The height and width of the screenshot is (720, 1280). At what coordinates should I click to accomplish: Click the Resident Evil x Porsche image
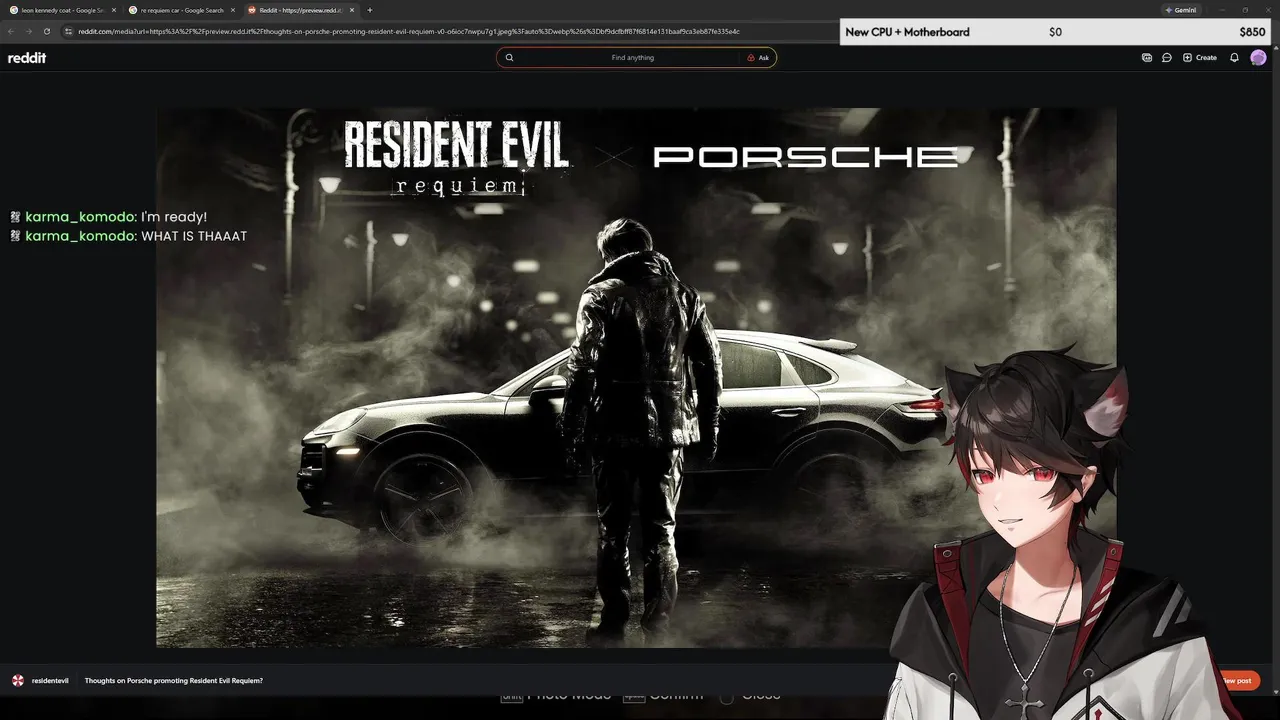click(636, 377)
